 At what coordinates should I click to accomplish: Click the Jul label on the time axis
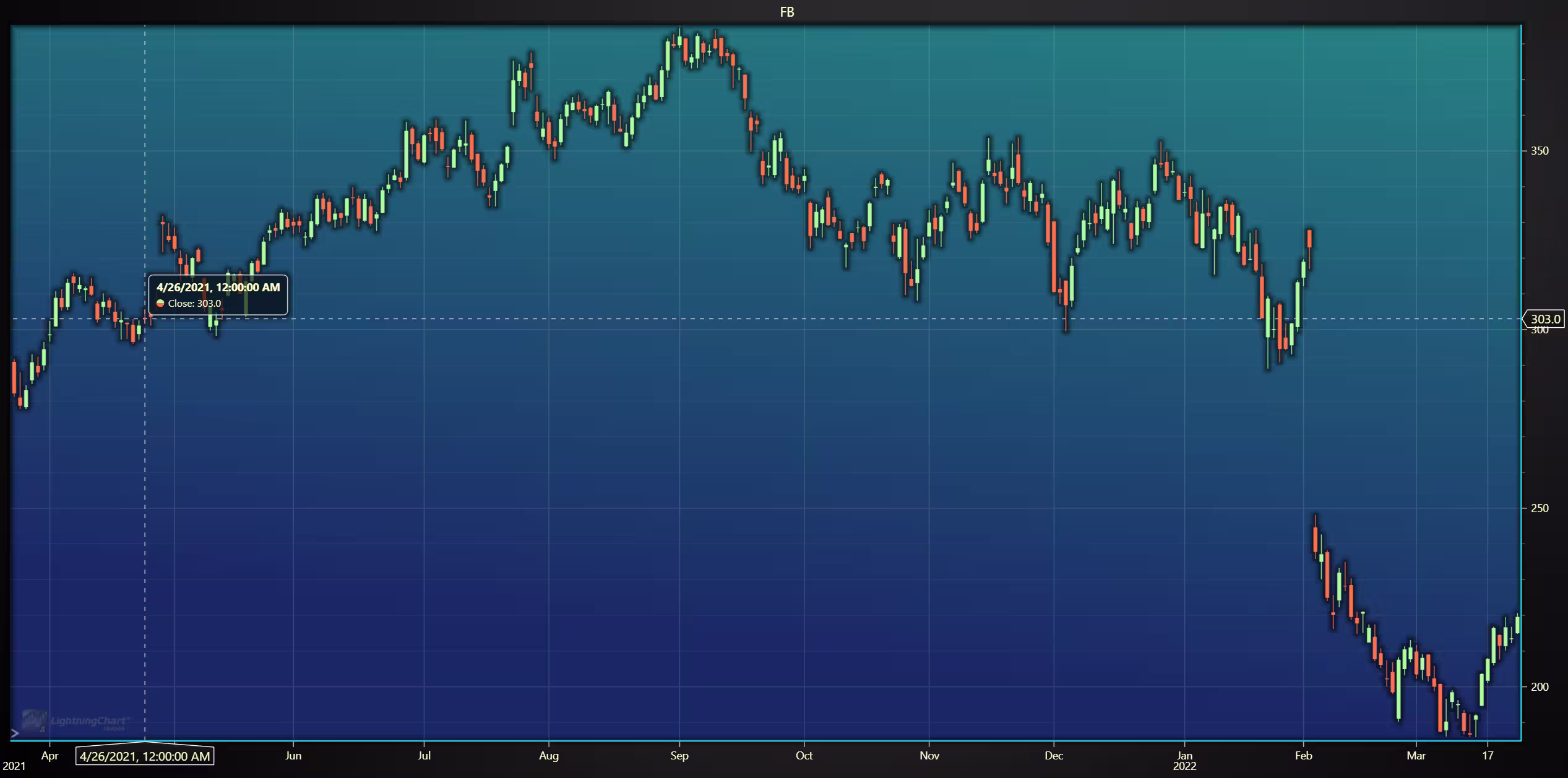tap(424, 756)
